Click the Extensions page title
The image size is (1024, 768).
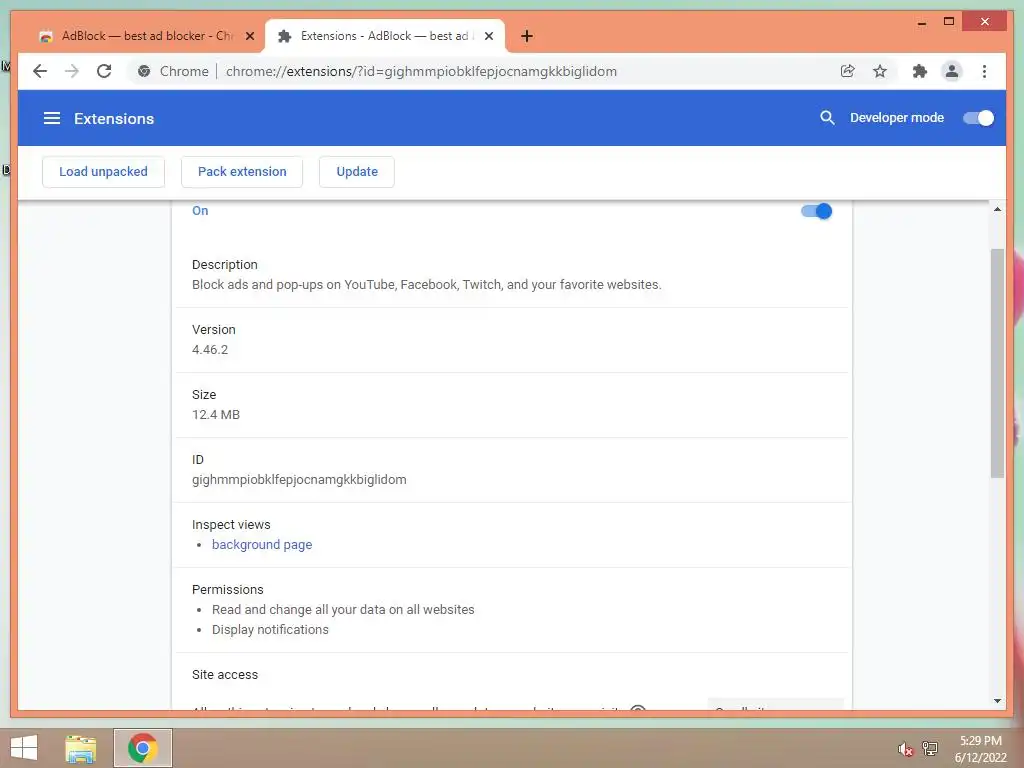114,118
